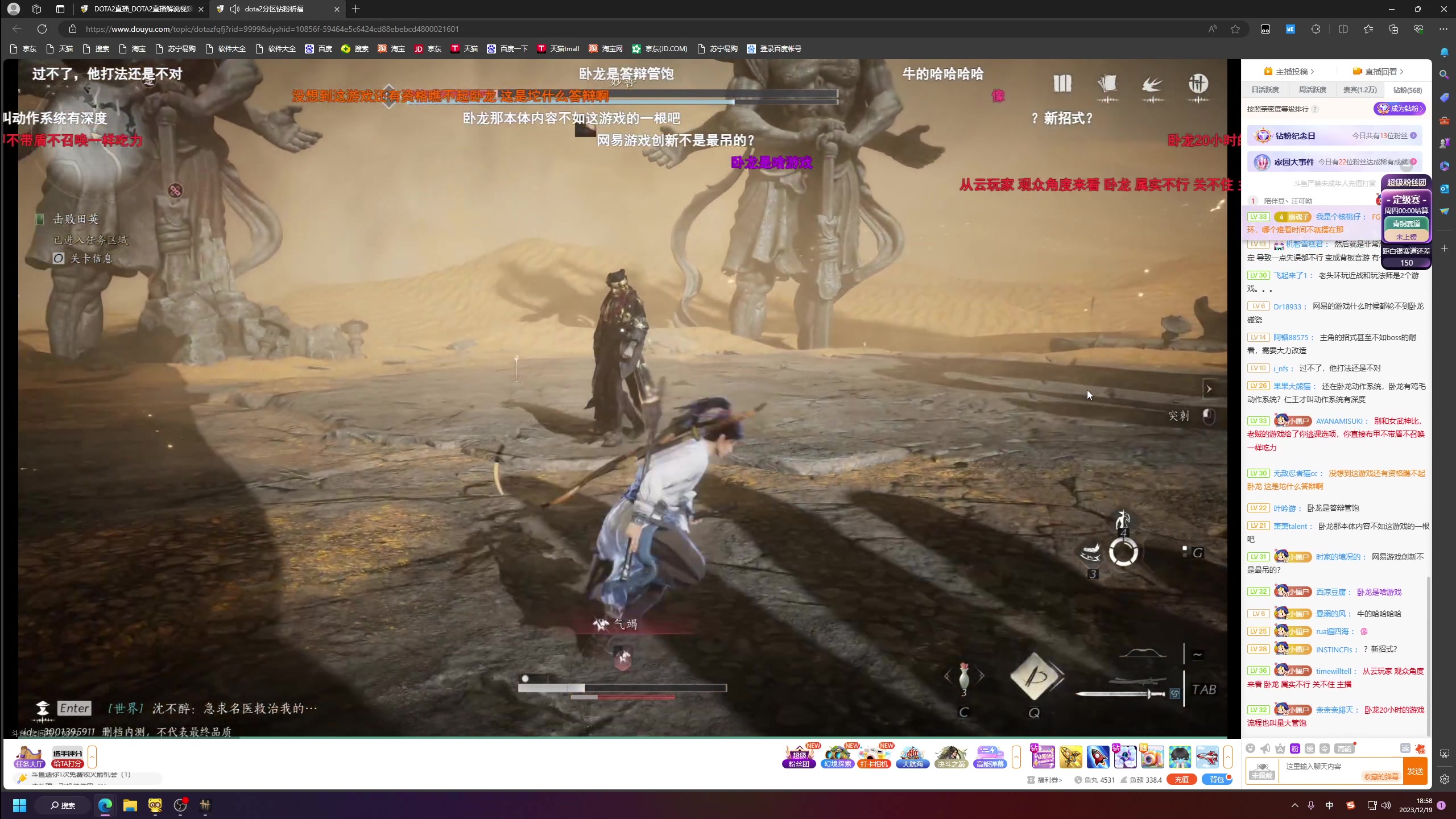Click the Windows Start button

(19, 805)
